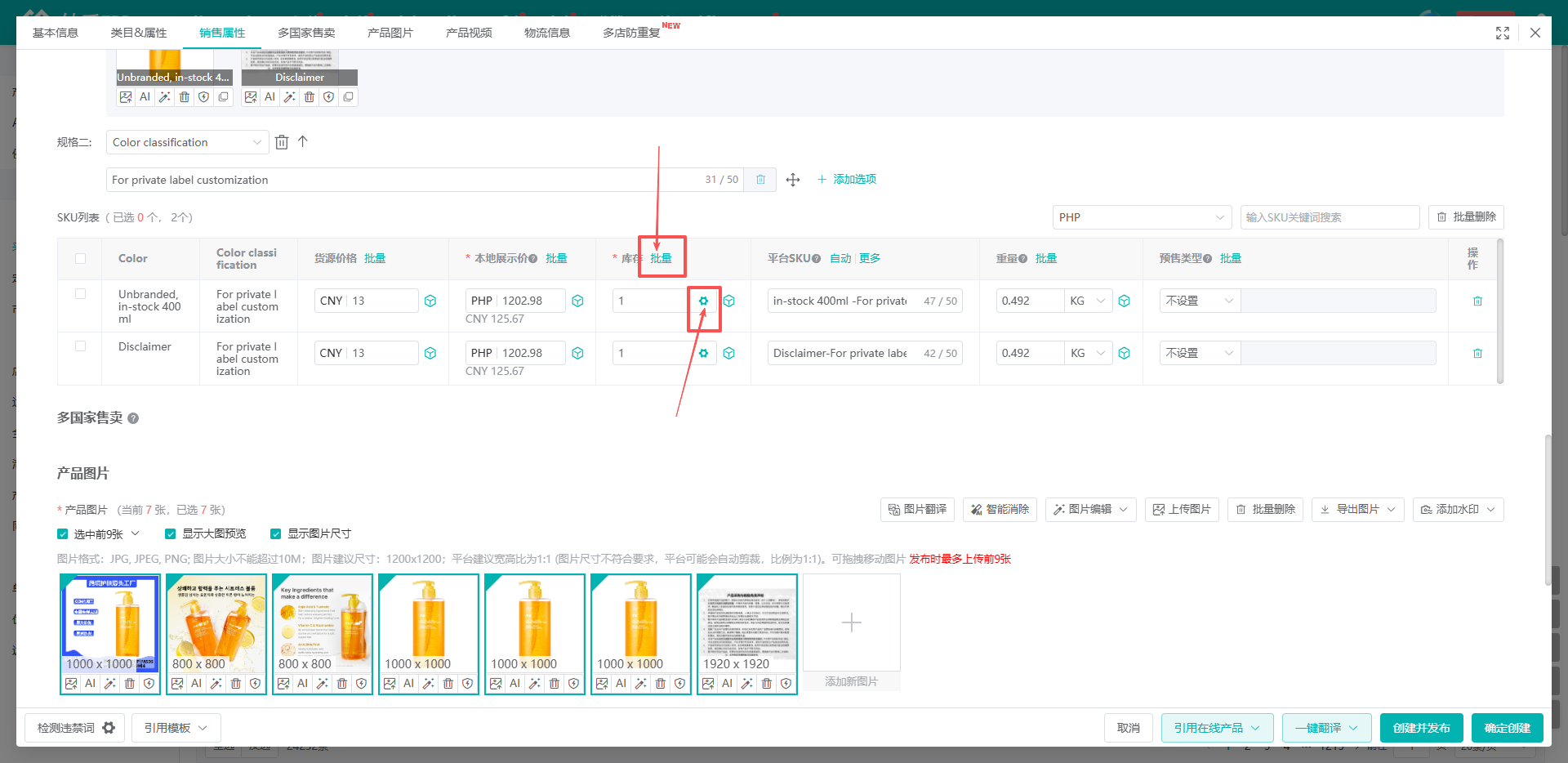This screenshot has height=763, width=1568.
Task: Uncheck the 显示图片尺寸 checkbox
Action: pos(276,534)
